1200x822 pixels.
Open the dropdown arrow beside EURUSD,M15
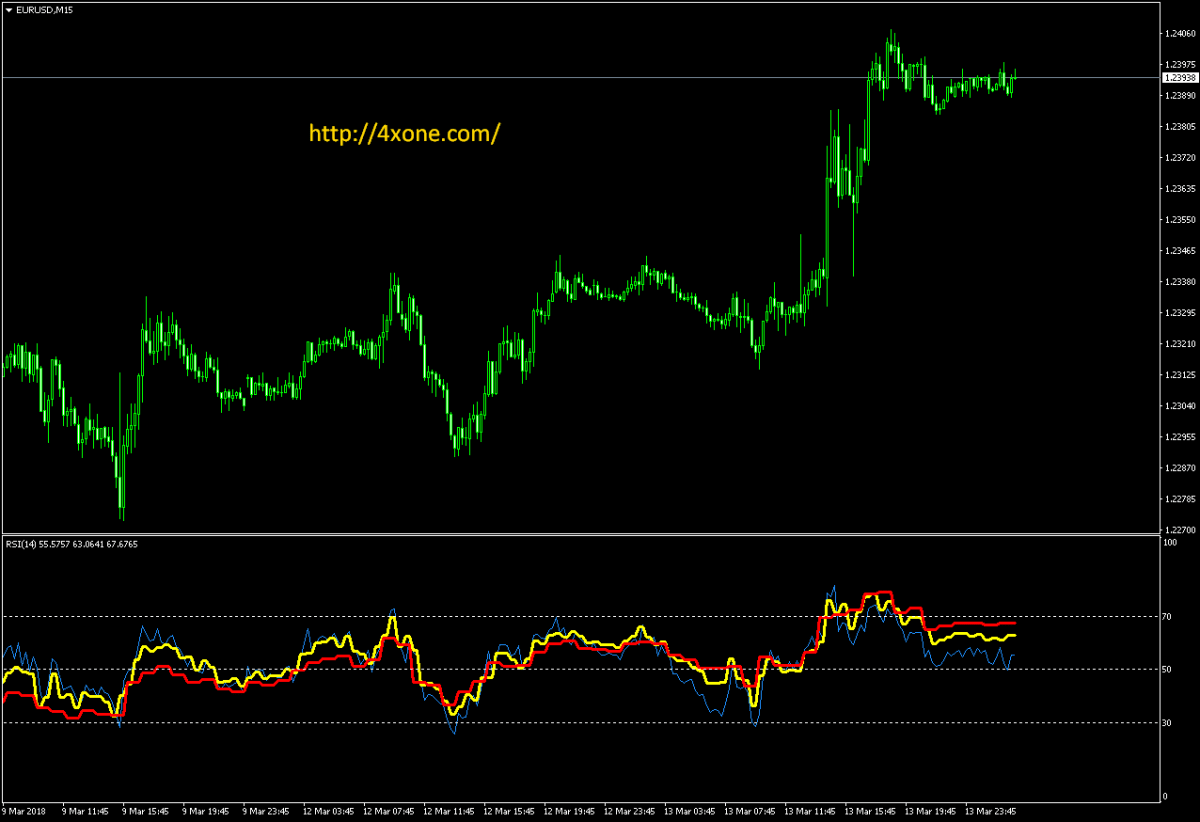coord(8,9)
